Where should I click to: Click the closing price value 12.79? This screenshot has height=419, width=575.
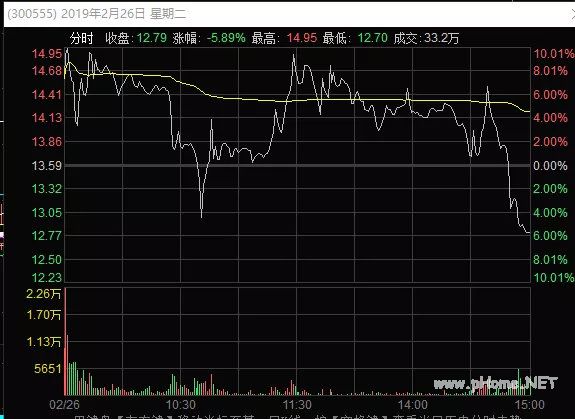(x=151, y=38)
